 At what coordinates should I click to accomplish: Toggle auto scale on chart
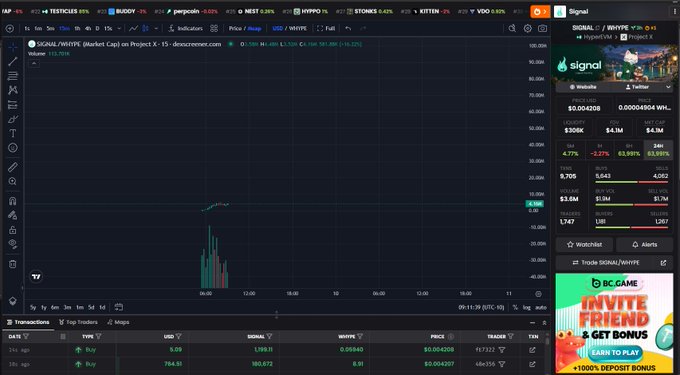click(541, 307)
